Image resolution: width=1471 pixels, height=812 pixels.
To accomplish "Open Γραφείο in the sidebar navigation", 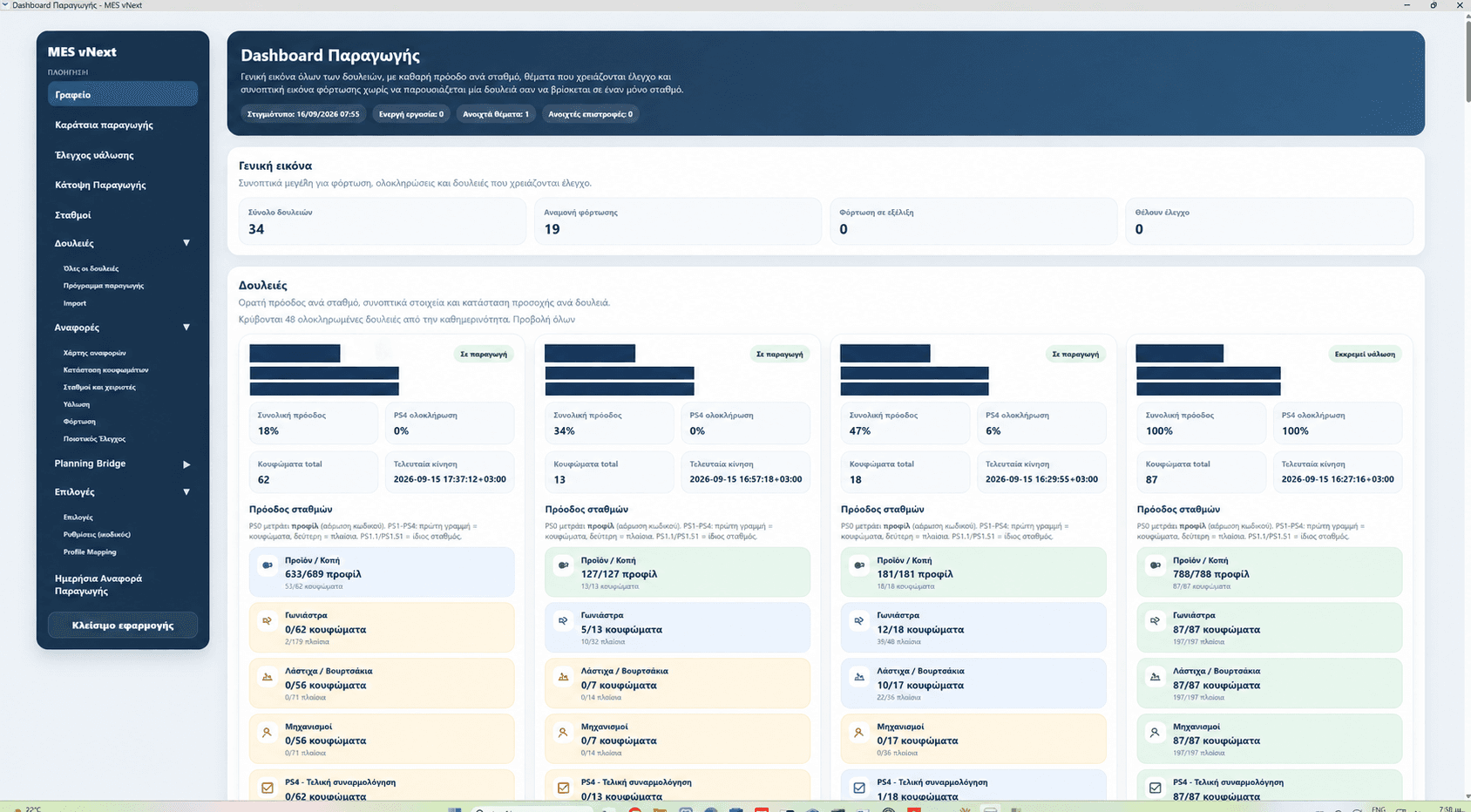I will [x=123, y=94].
